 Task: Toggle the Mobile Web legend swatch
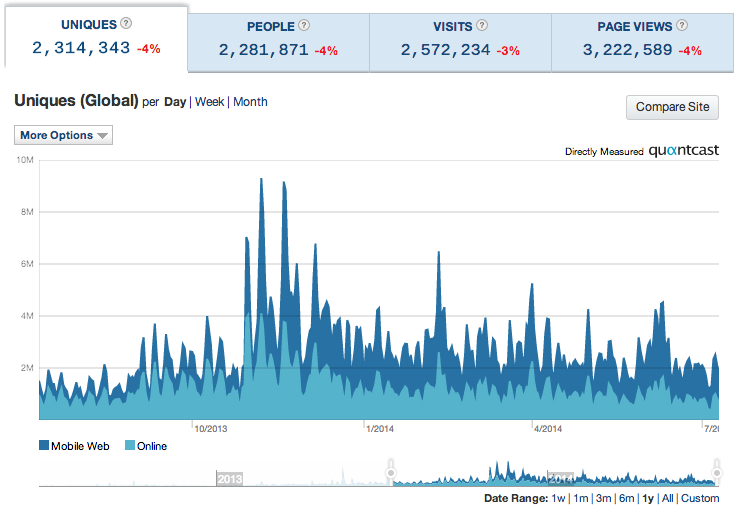(x=45, y=446)
